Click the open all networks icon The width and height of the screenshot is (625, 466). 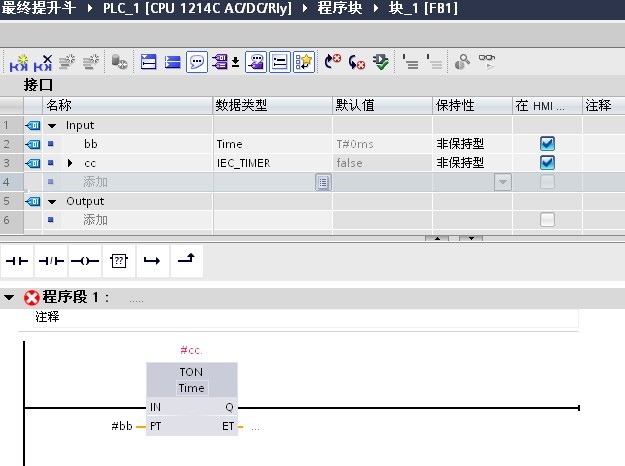pyautogui.click(x=148, y=62)
